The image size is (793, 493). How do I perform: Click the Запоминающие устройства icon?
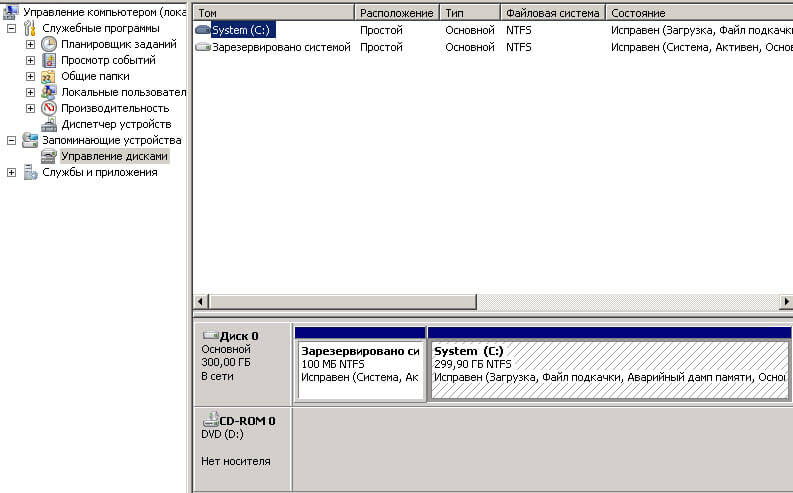click(30, 140)
